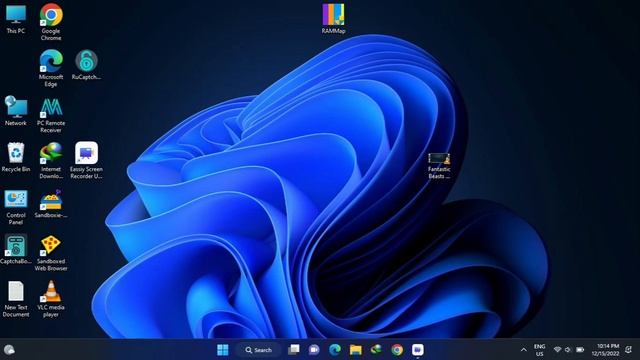This screenshot has width=640, height=360.
Task: Click the battery tray icon
Action: pyautogui.click(x=580, y=350)
